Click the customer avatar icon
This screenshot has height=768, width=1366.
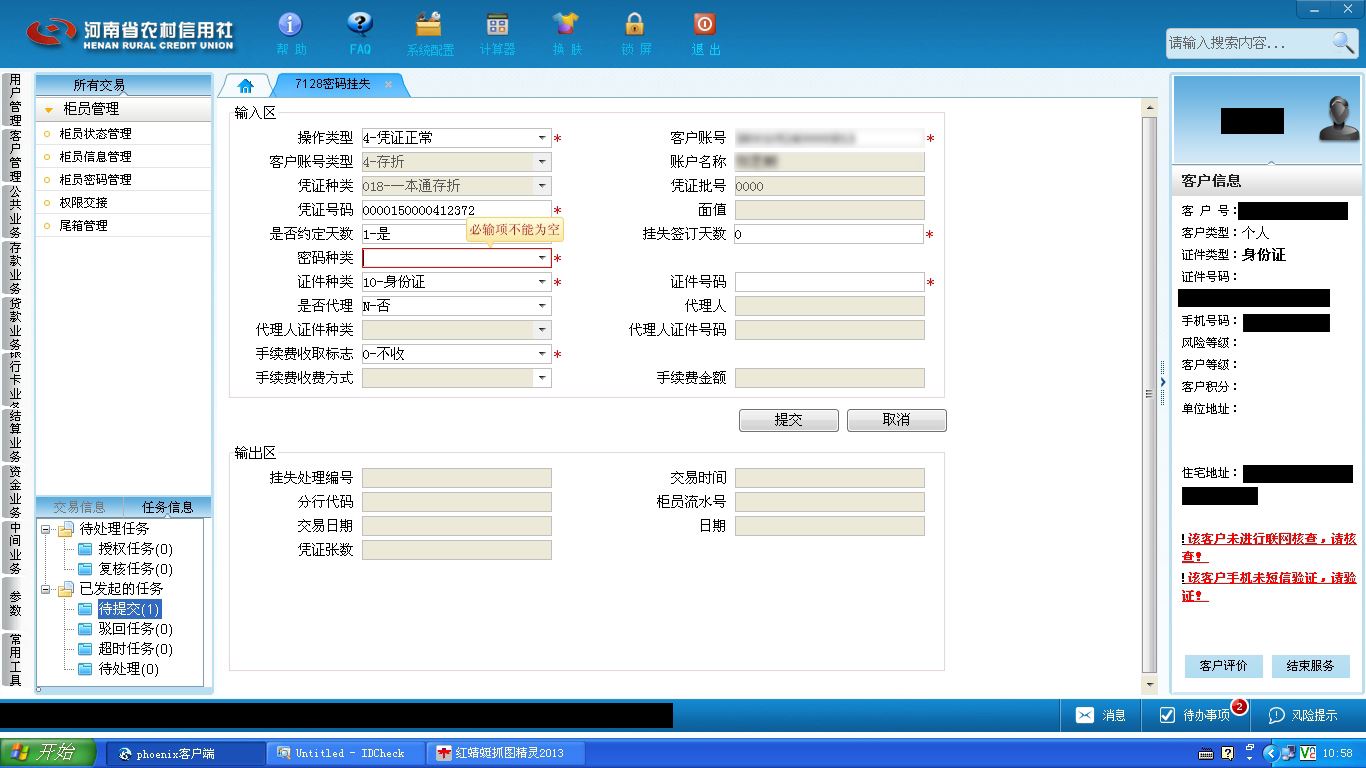[1338, 119]
